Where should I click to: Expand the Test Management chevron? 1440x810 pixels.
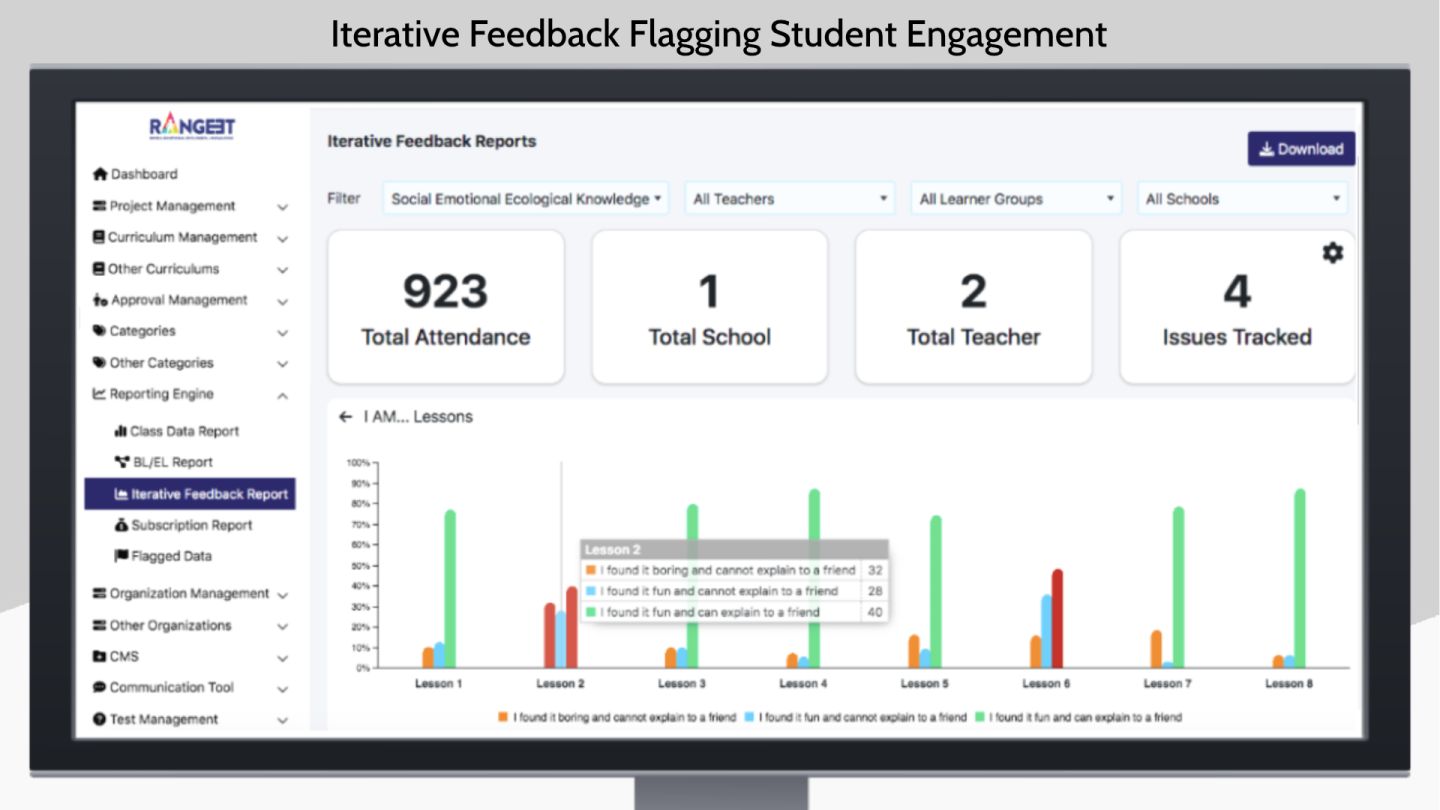282,721
